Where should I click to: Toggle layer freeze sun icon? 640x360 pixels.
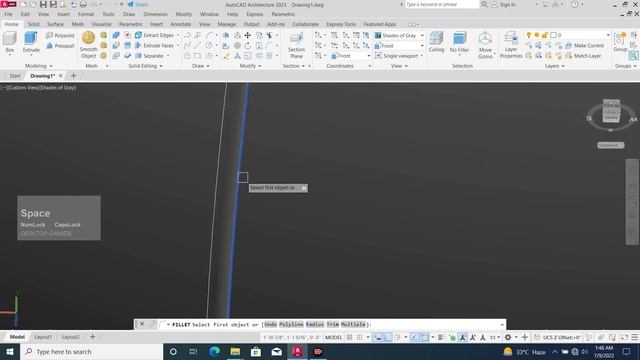point(537,35)
